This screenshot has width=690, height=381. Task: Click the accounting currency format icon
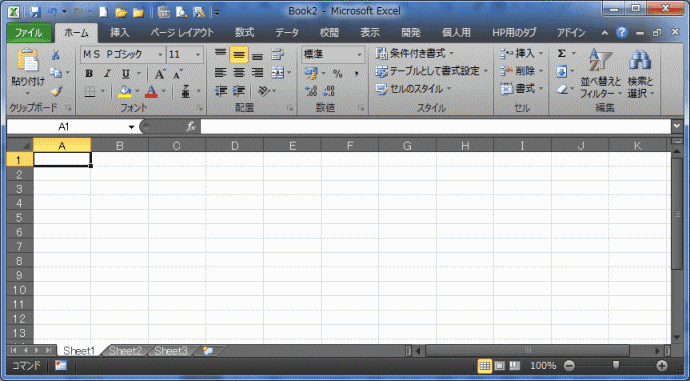311,73
